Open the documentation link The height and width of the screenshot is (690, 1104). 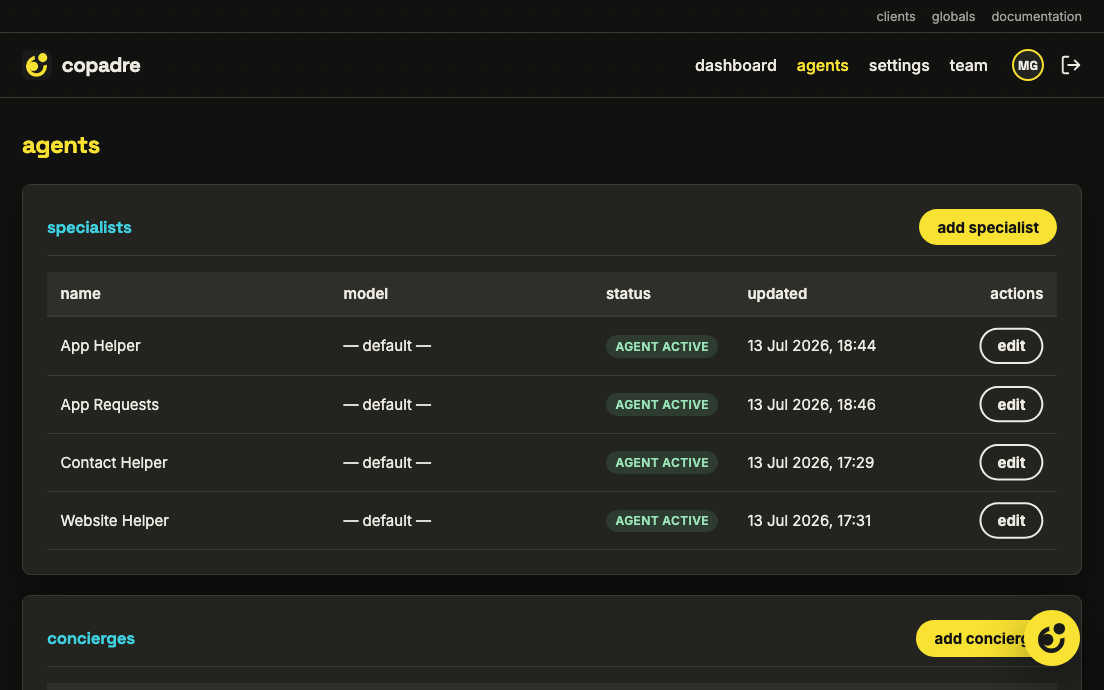point(1036,16)
